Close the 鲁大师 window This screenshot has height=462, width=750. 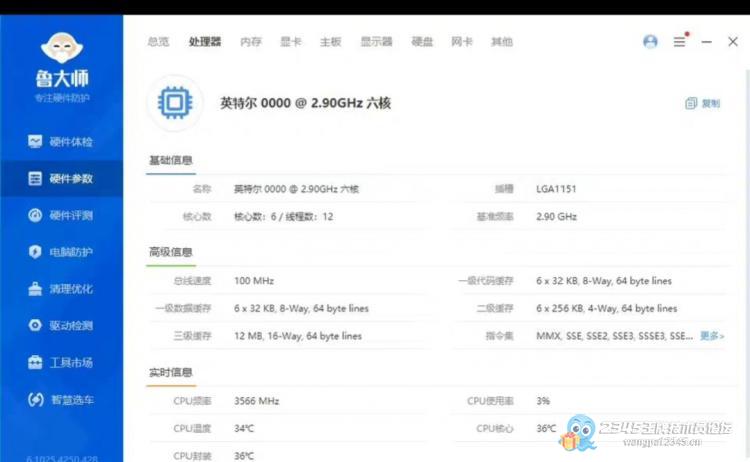(733, 42)
